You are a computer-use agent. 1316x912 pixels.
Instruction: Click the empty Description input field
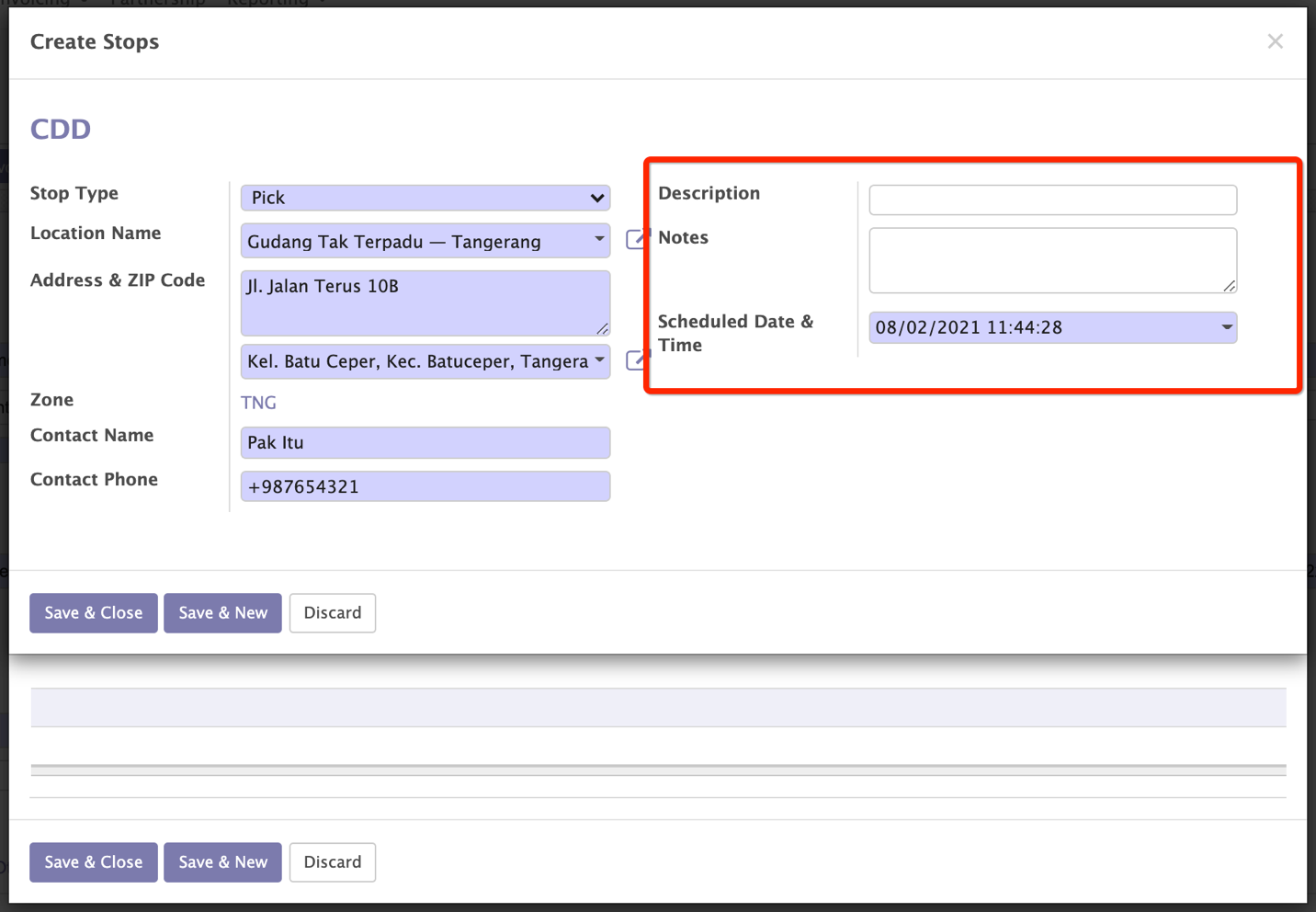coord(1053,199)
